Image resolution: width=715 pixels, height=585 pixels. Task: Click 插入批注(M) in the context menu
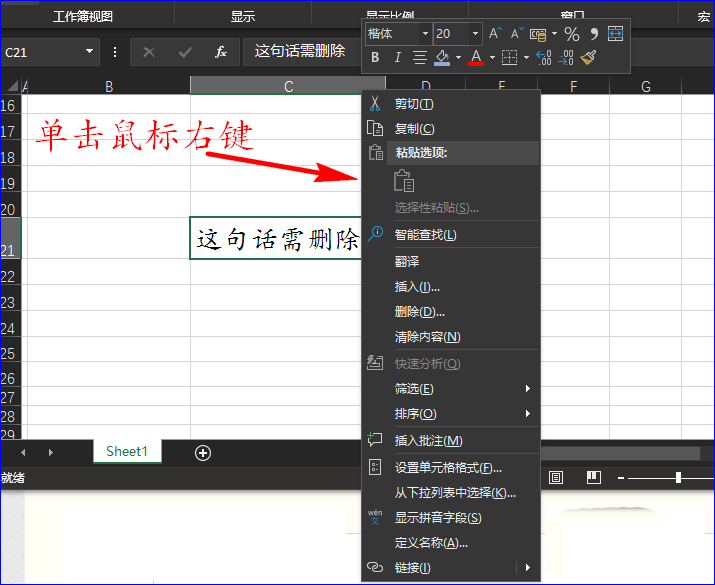pyautogui.click(x=428, y=441)
